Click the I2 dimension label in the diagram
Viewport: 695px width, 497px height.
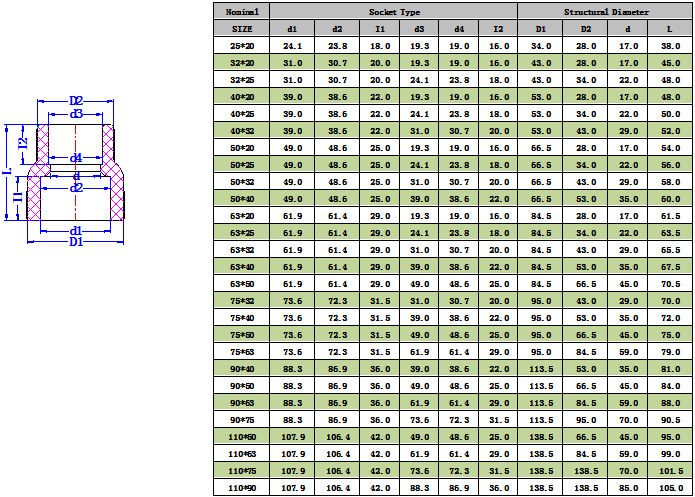pos(22,144)
